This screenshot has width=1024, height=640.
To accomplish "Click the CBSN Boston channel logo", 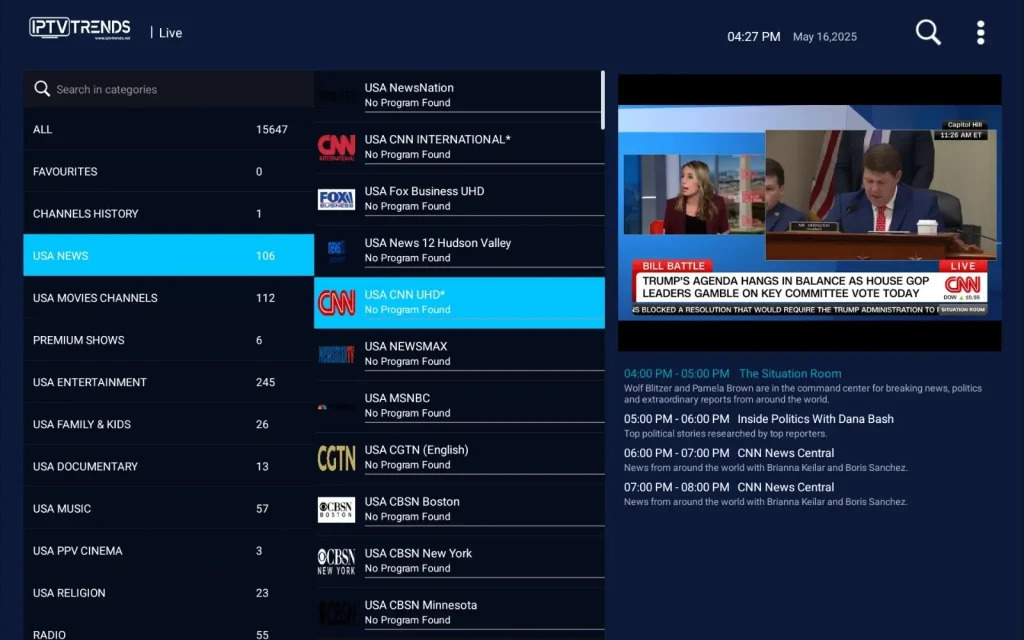I will pos(336,509).
